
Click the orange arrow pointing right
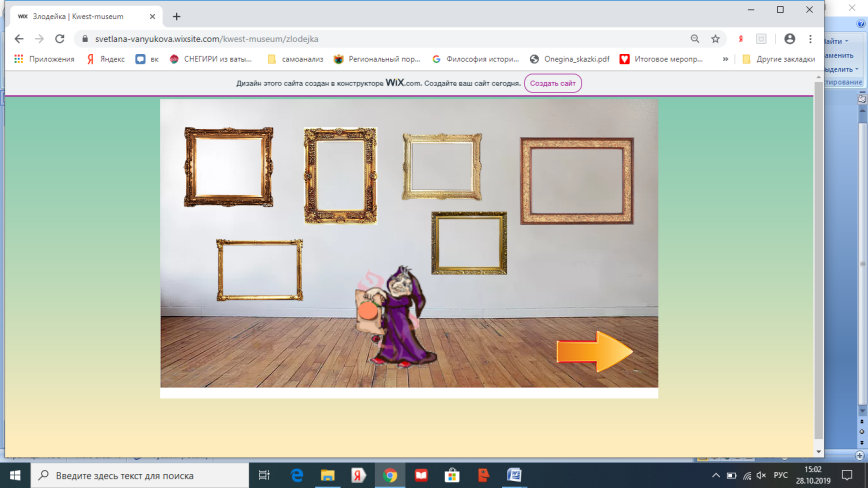[594, 351]
